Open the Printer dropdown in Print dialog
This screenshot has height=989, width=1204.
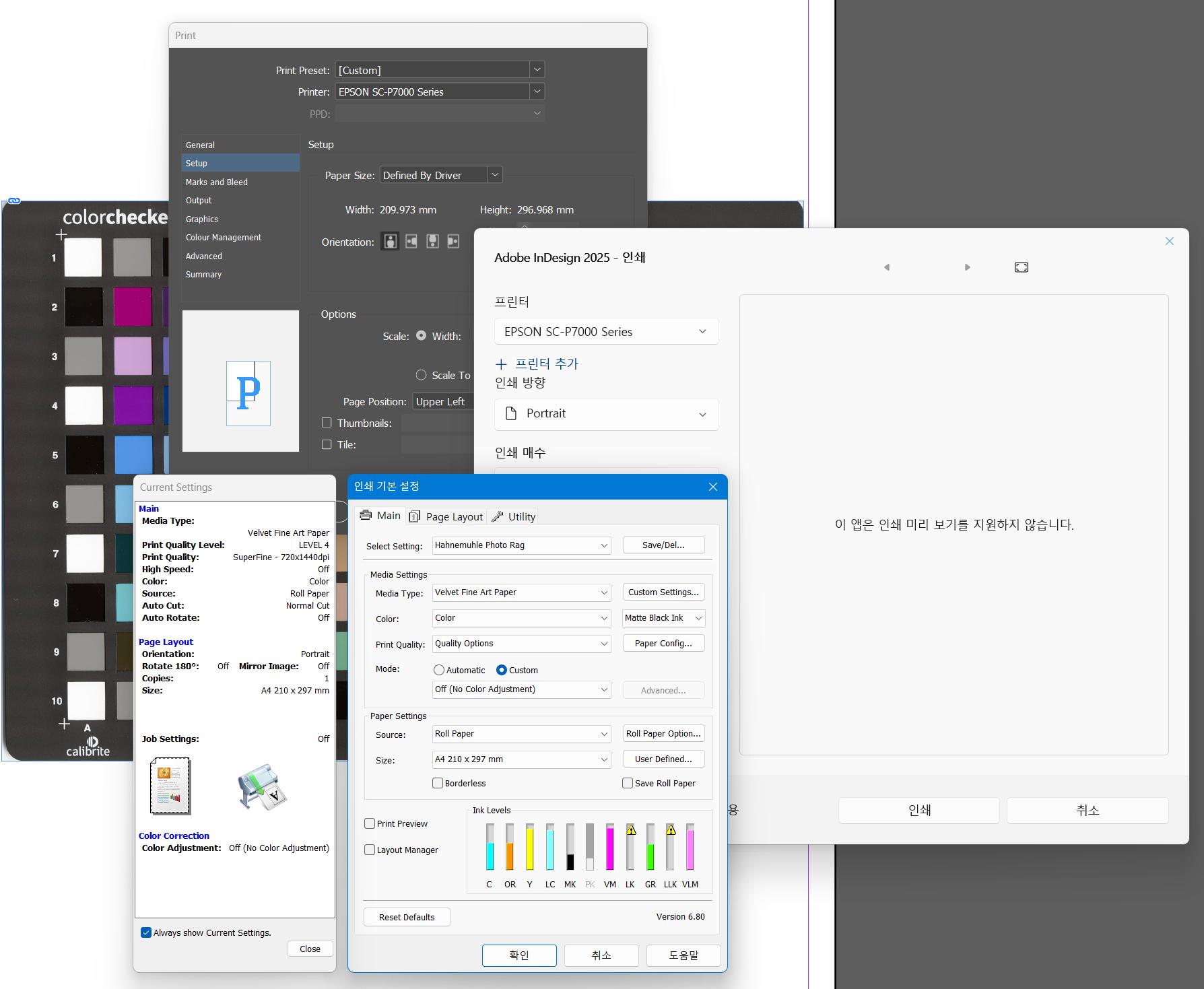(x=440, y=92)
